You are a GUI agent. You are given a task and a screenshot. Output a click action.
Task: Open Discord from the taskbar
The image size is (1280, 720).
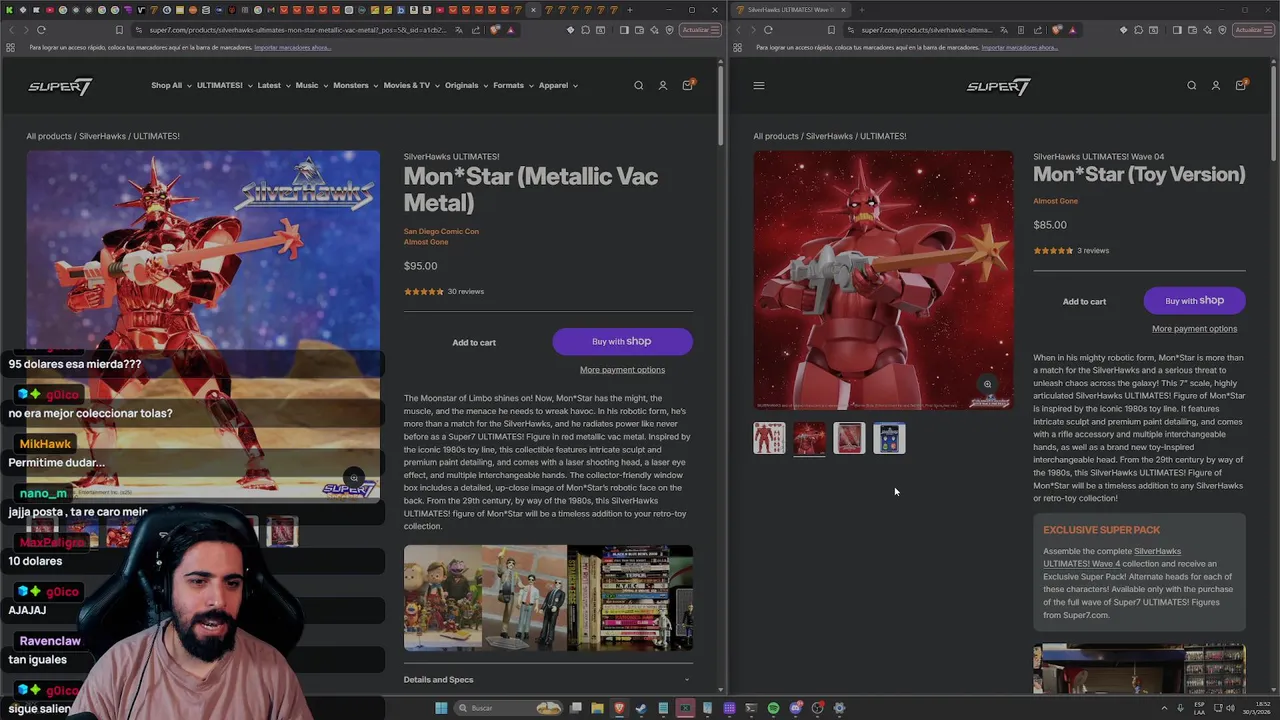point(795,708)
